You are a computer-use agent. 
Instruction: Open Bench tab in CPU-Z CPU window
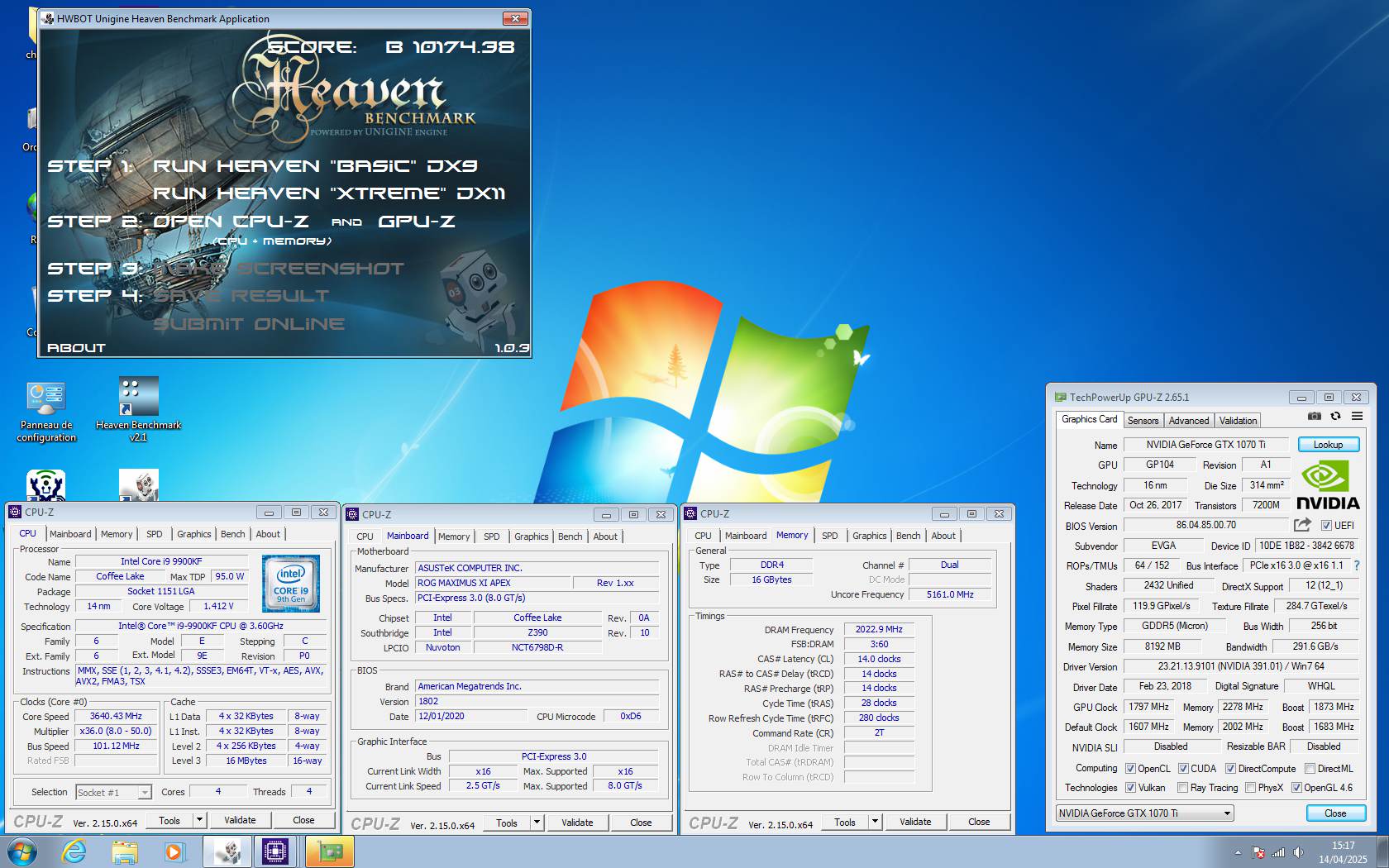pyautogui.click(x=232, y=534)
